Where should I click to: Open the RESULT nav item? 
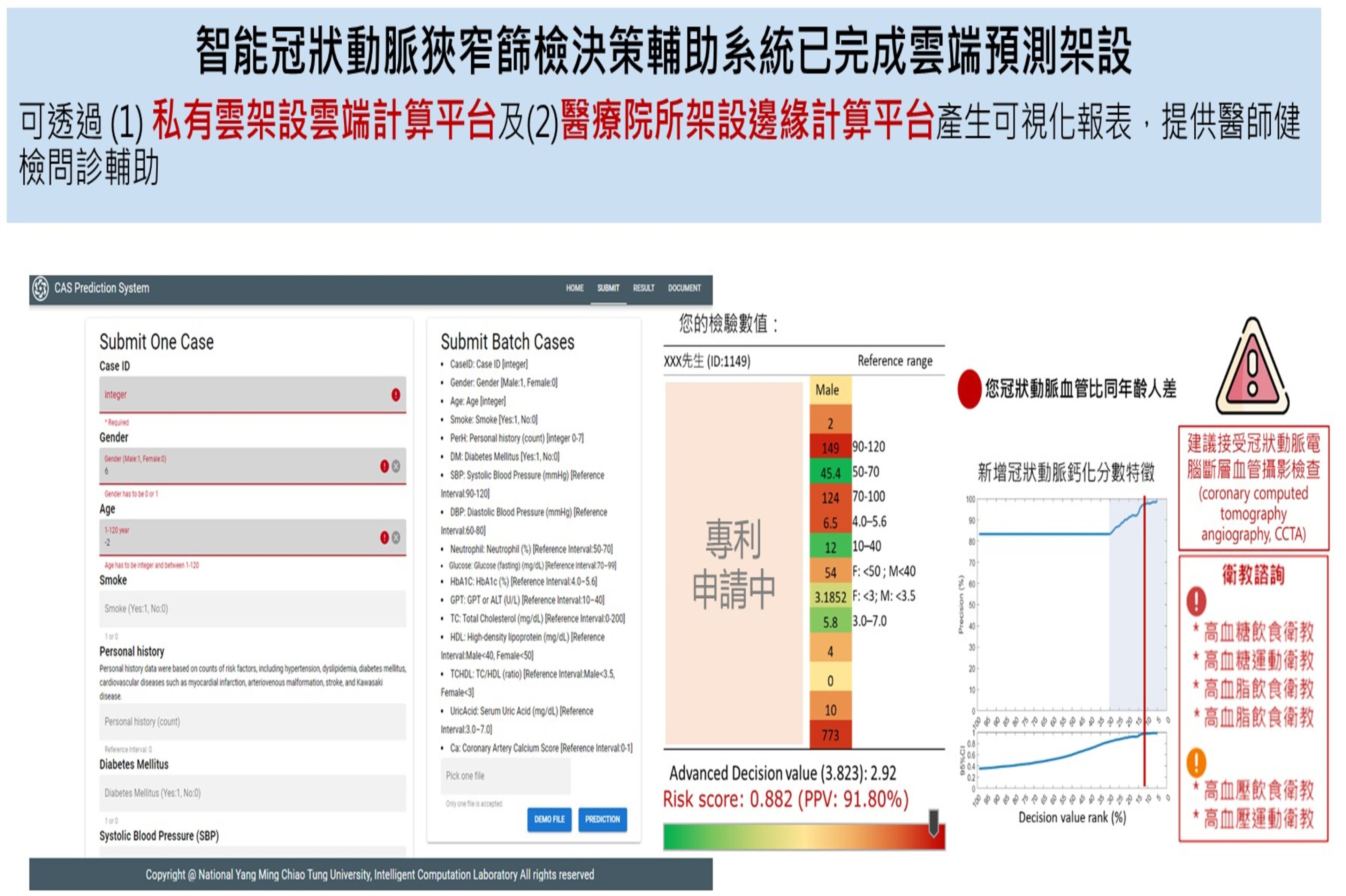[643, 288]
